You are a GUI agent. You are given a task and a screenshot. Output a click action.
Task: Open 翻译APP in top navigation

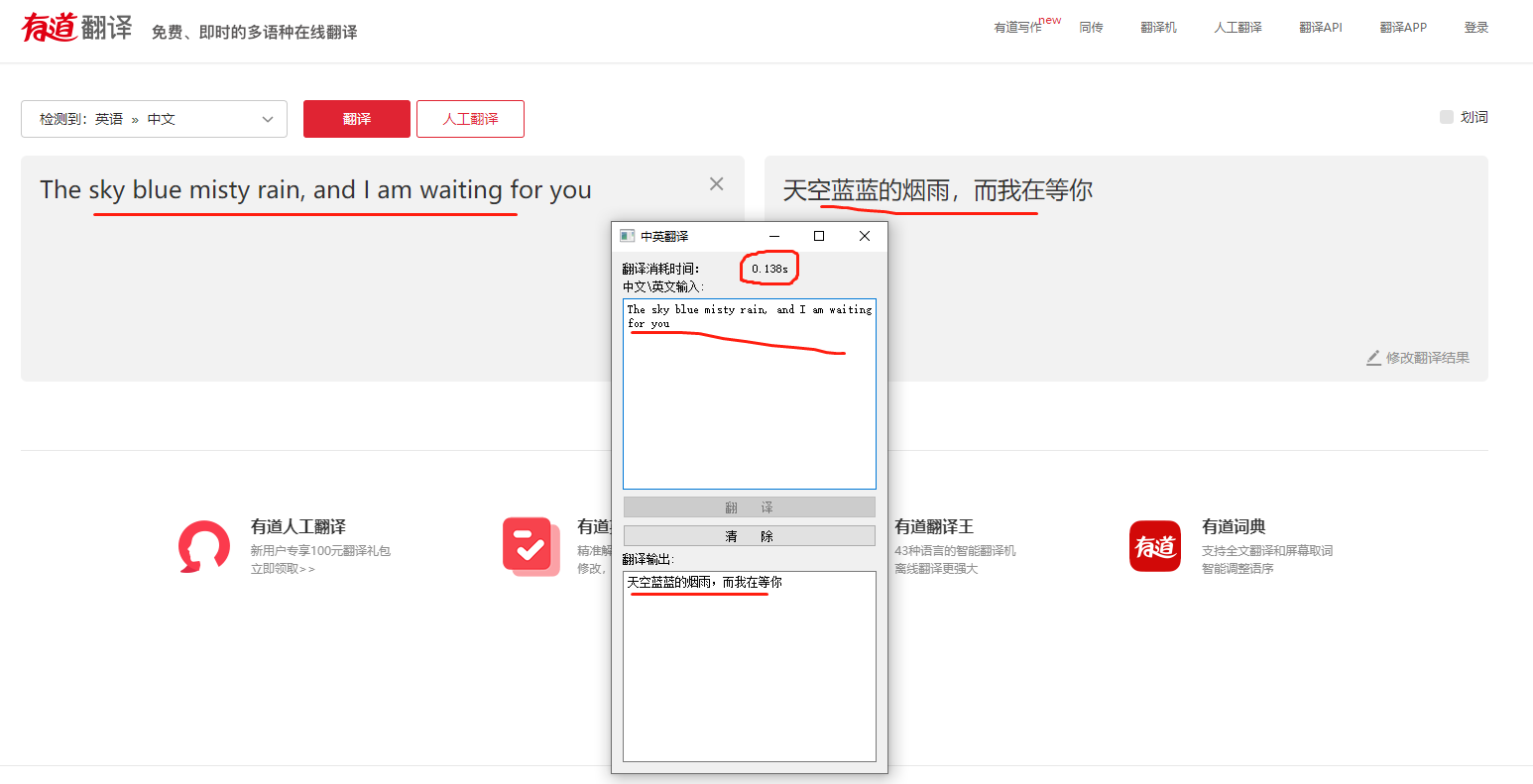pyautogui.click(x=1403, y=28)
